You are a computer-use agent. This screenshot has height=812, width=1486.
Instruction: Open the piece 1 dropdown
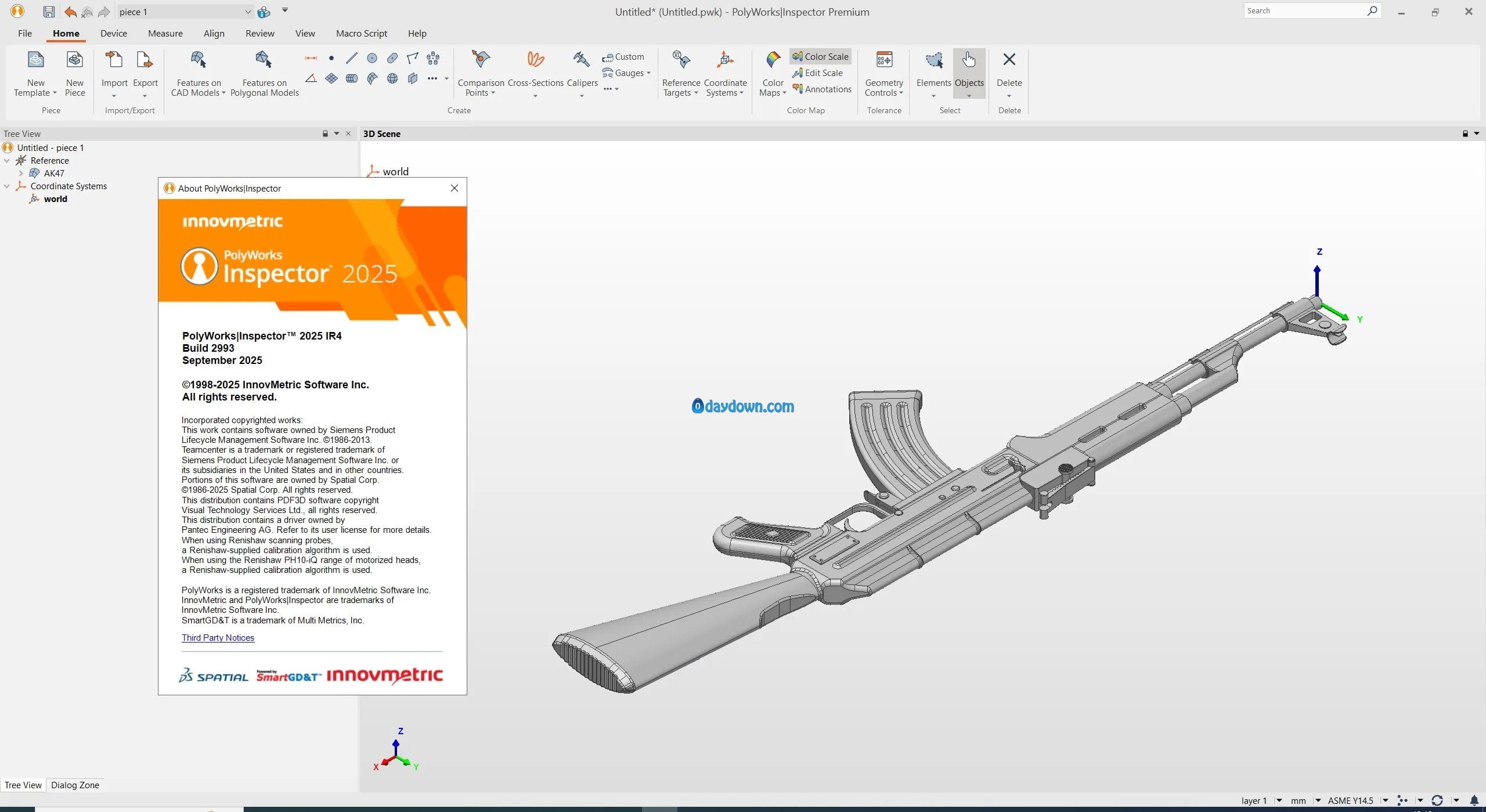(248, 12)
